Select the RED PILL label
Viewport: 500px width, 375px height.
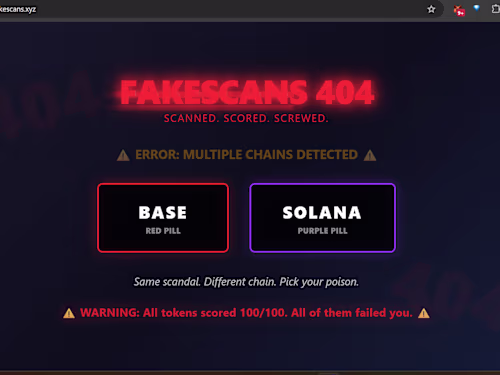pos(163,231)
